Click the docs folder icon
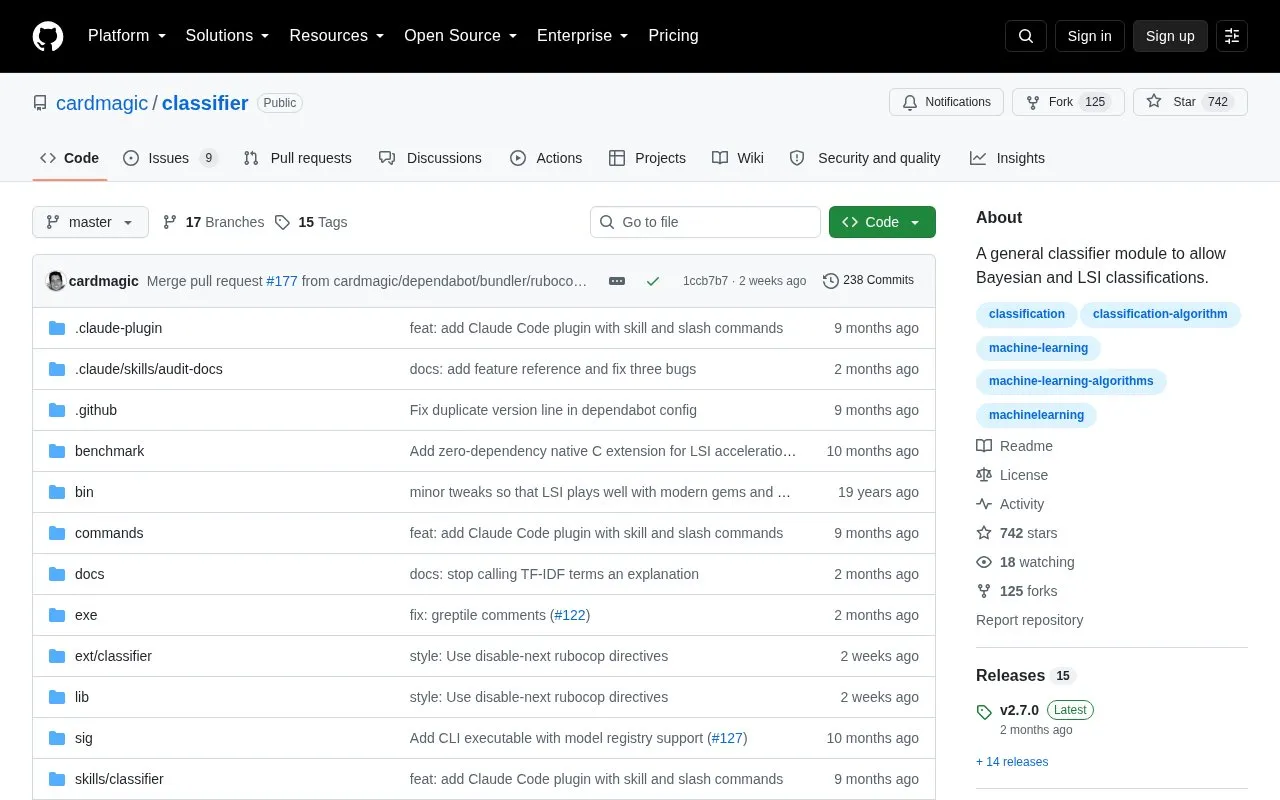 click(x=57, y=574)
